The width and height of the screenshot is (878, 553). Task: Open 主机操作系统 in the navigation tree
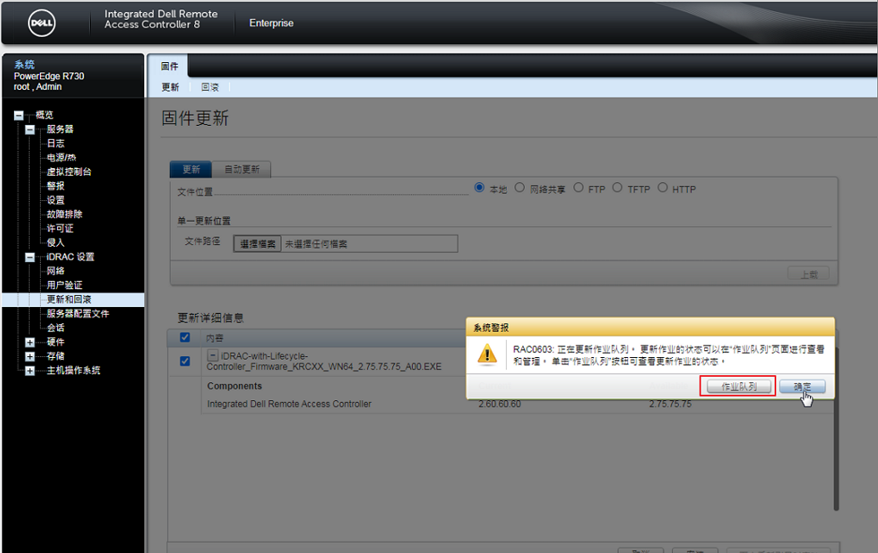click(73, 370)
